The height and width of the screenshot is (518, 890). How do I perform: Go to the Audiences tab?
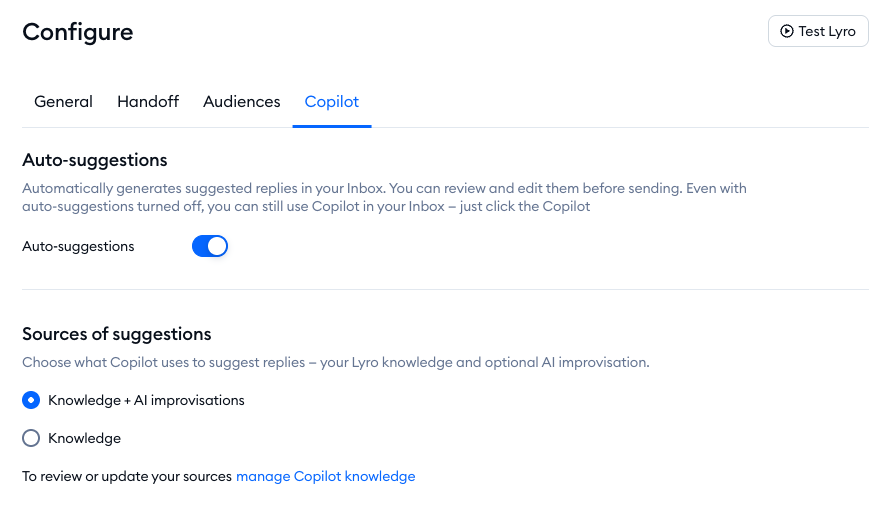pos(241,102)
